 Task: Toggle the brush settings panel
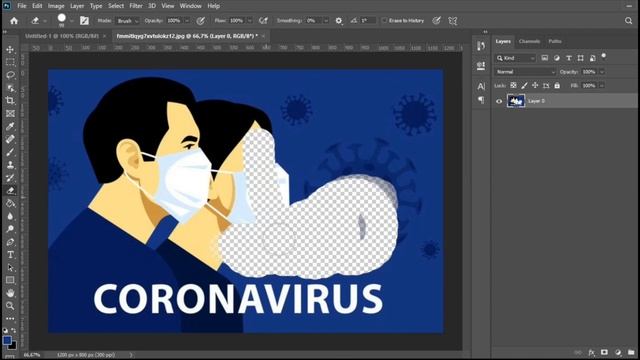84,20
